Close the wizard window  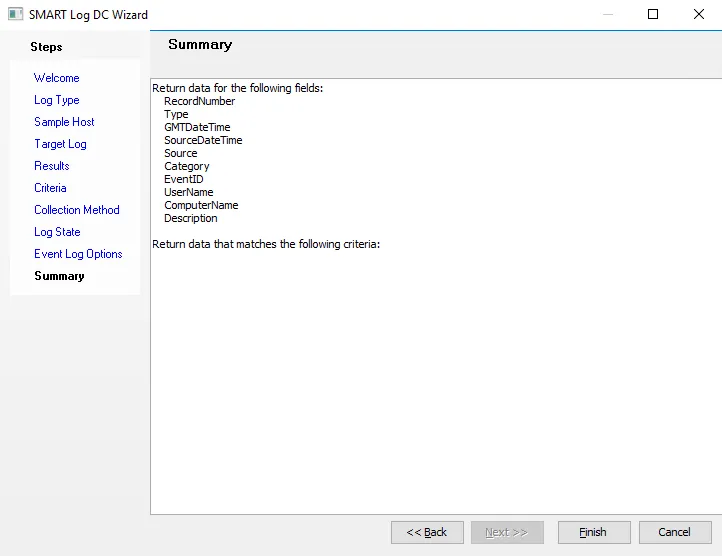tap(699, 14)
